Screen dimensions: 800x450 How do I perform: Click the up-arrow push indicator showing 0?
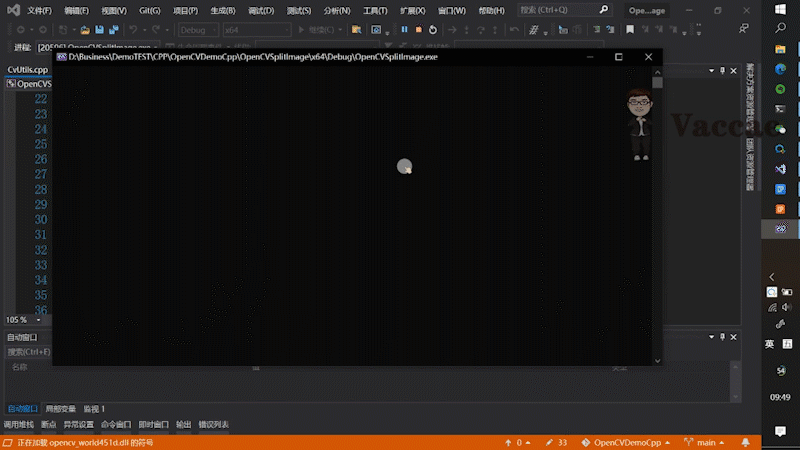coord(517,442)
